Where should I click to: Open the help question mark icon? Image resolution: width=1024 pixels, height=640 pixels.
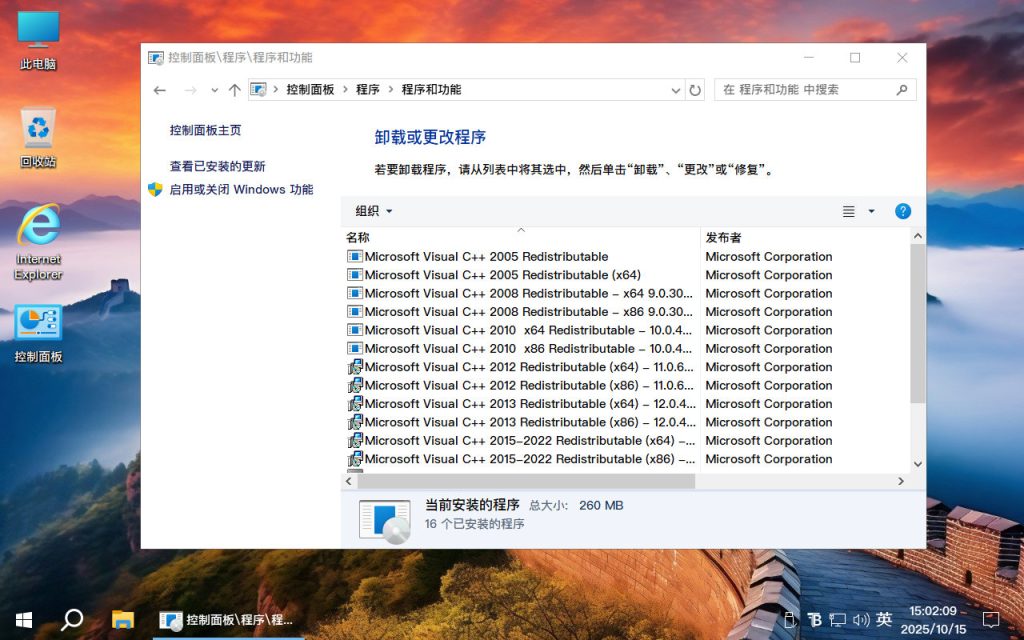pos(903,211)
